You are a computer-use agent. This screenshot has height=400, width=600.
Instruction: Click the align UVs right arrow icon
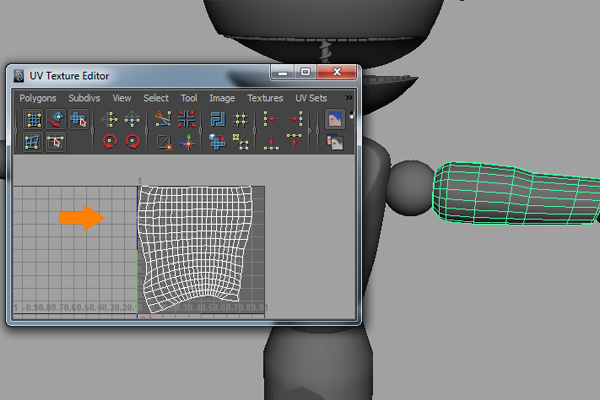[x=294, y=119]
